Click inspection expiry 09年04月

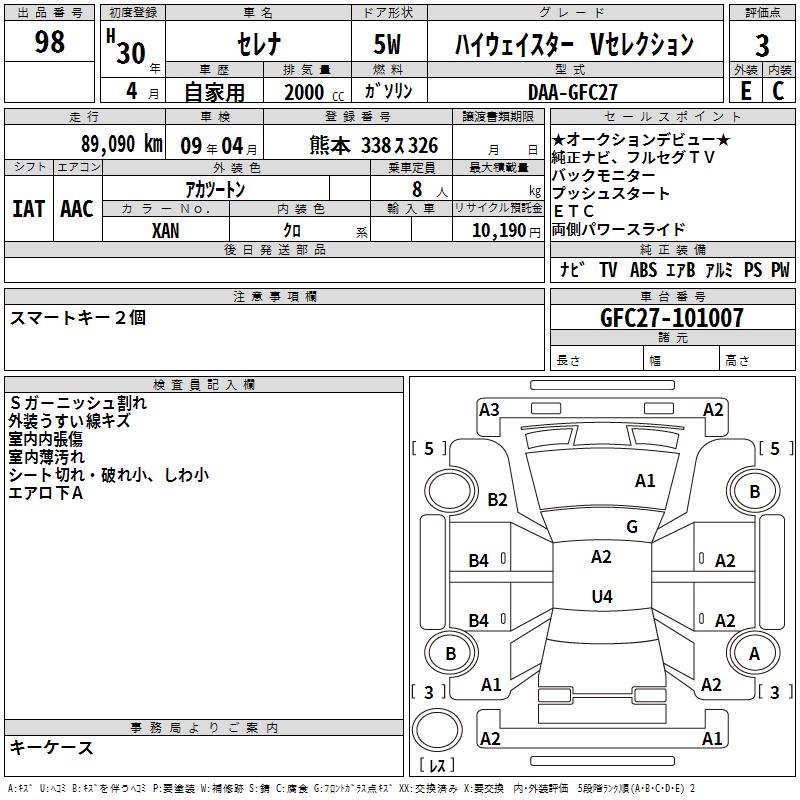pyautogui.click(x=218, y=146)
